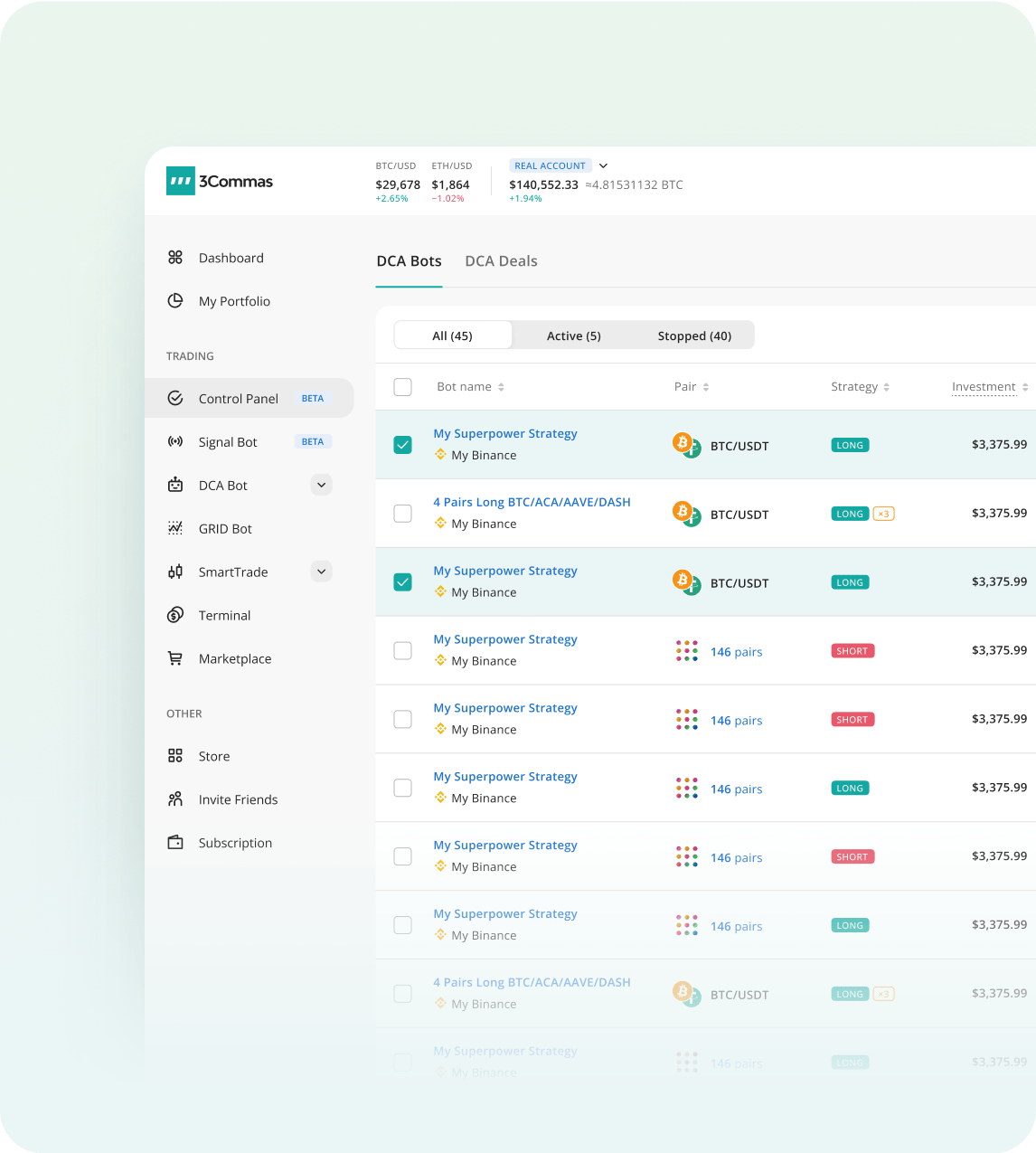Open the Signal Bot section

pos(228,442)
